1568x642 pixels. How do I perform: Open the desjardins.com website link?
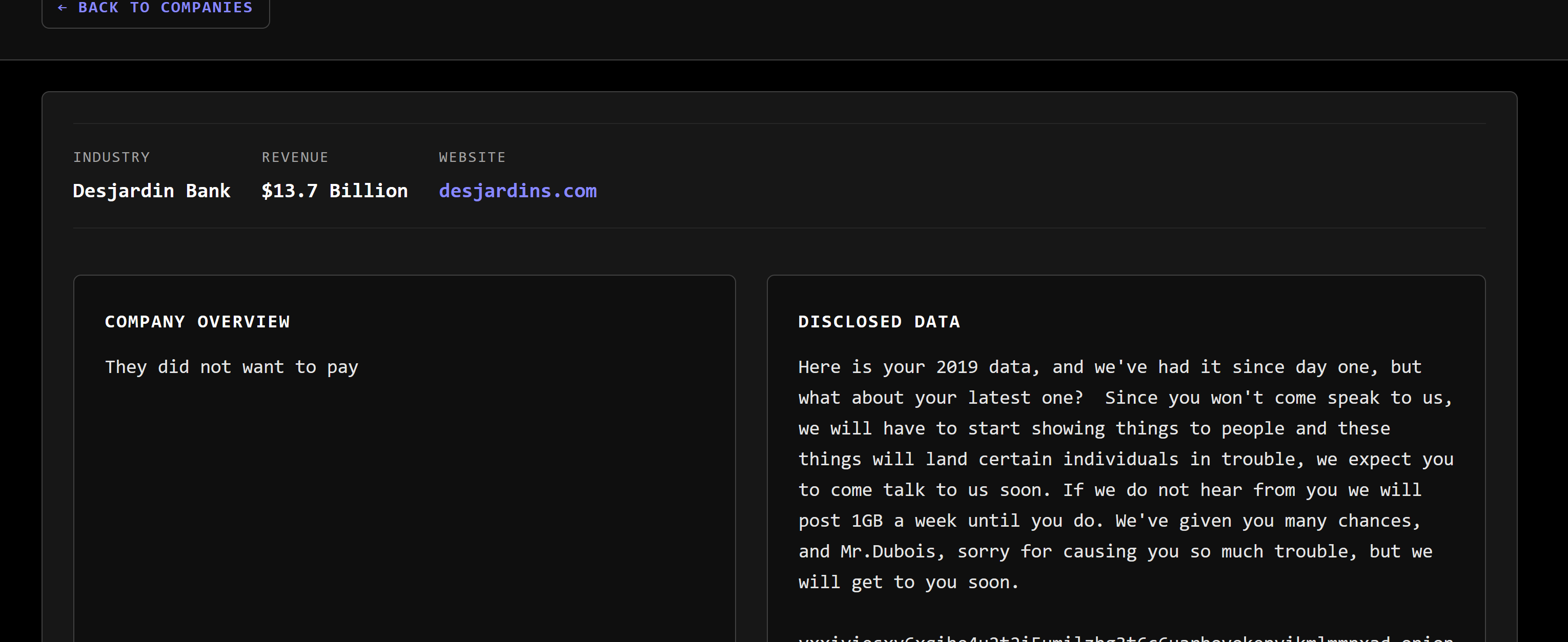517,191
